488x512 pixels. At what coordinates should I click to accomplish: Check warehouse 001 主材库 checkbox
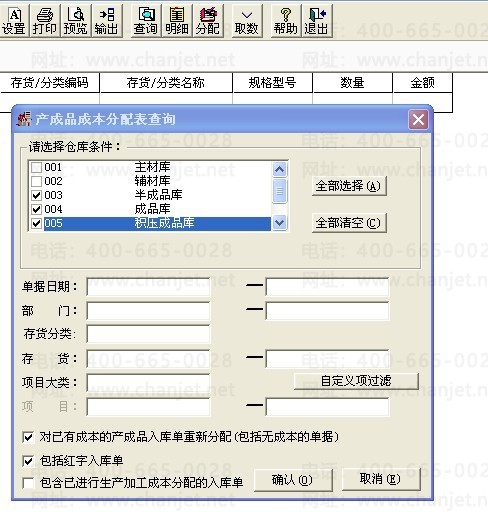click(x=36, y=167)
